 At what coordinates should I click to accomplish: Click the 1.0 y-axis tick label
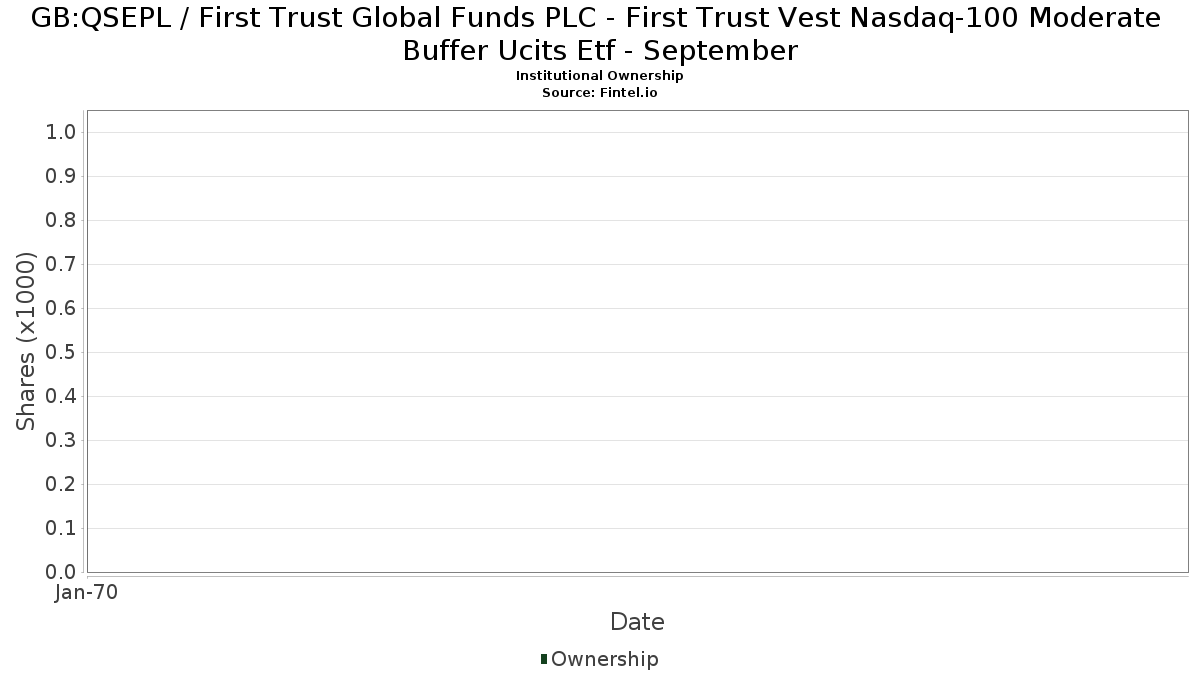click(61, 133)
